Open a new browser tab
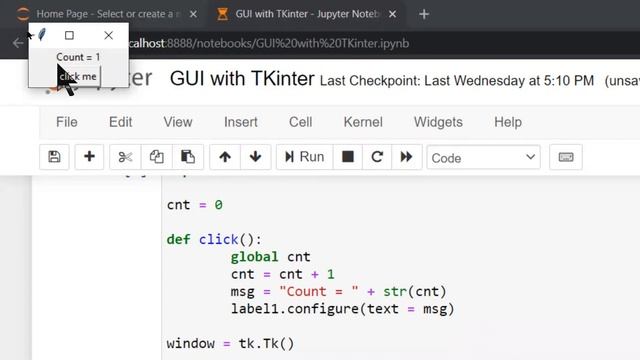640x360 pixels. click(x=424, y=14)
